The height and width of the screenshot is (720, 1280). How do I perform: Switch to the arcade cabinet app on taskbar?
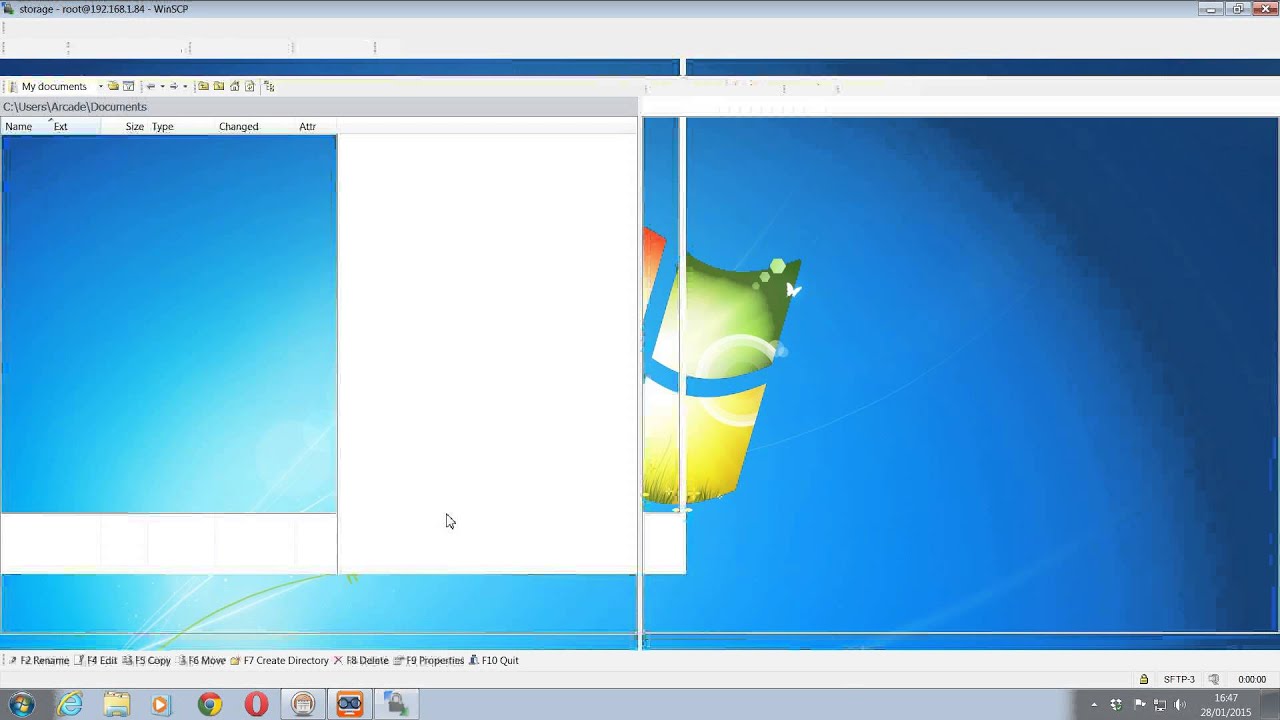(303, 704)
